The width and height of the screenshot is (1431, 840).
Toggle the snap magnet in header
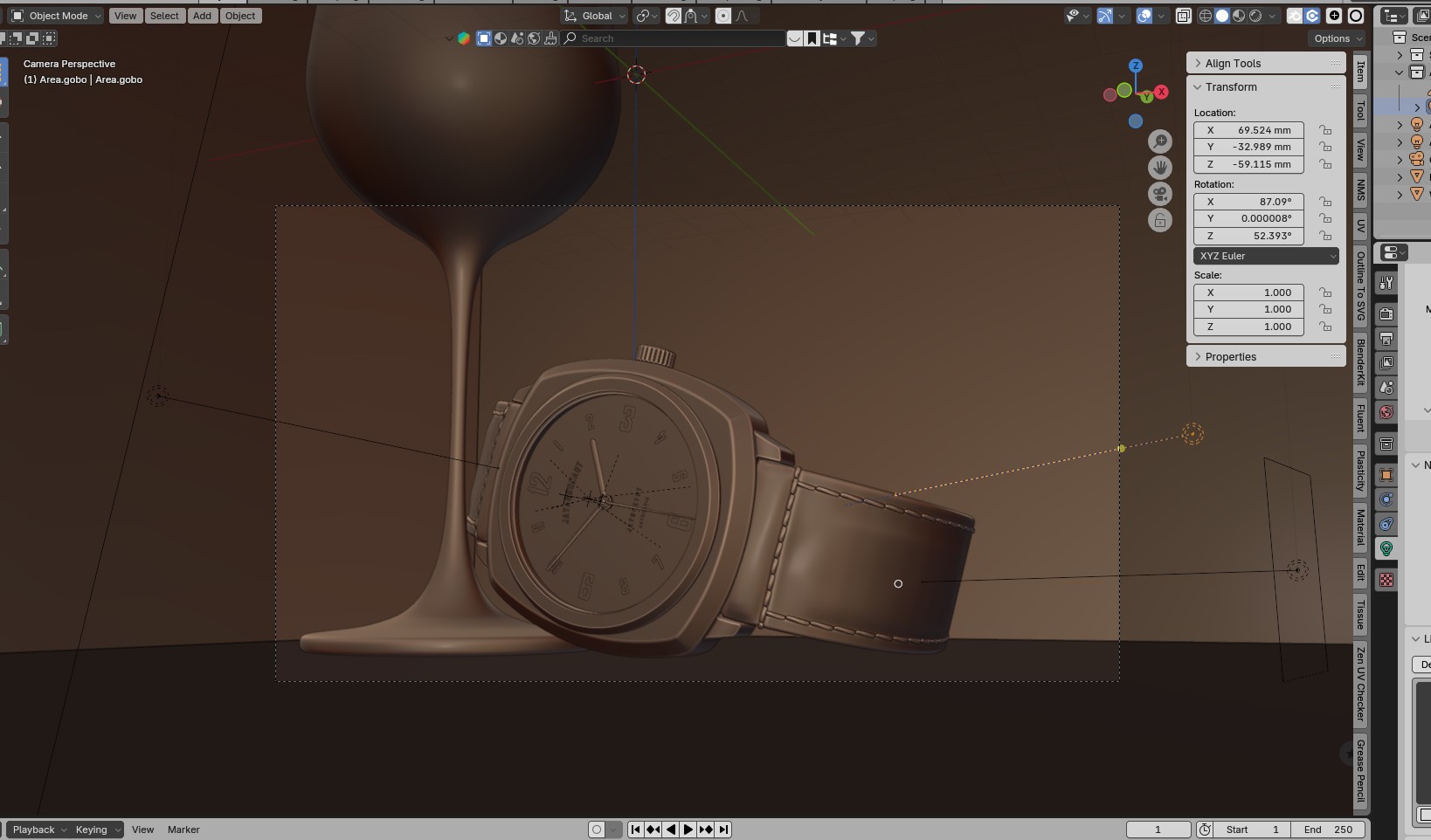[x=674, y=16]
